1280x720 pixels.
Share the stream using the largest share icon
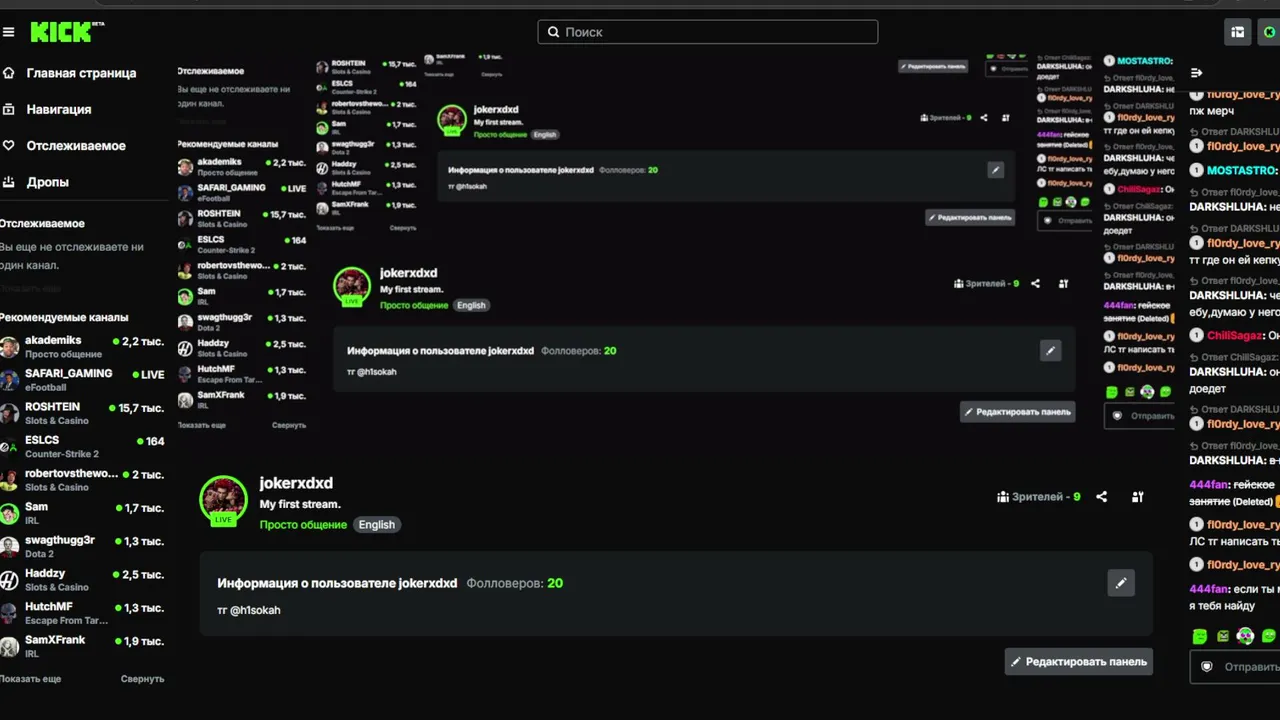1102,497
